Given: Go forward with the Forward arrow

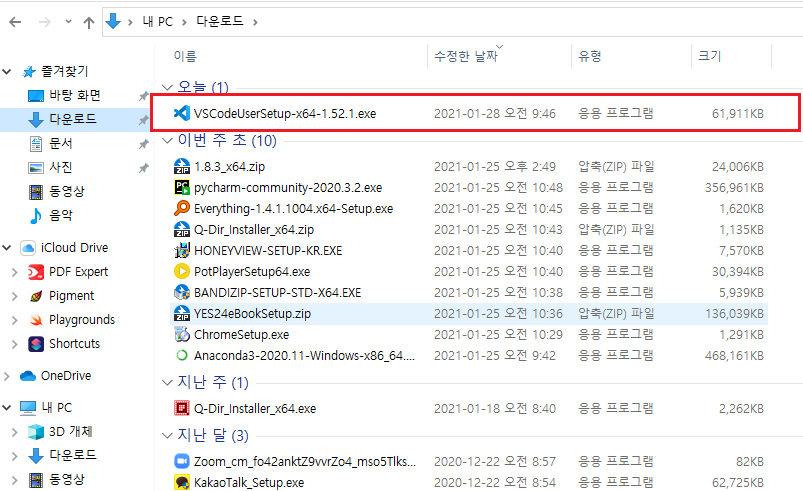Looking at the screenshot, I should coord(45,22).
